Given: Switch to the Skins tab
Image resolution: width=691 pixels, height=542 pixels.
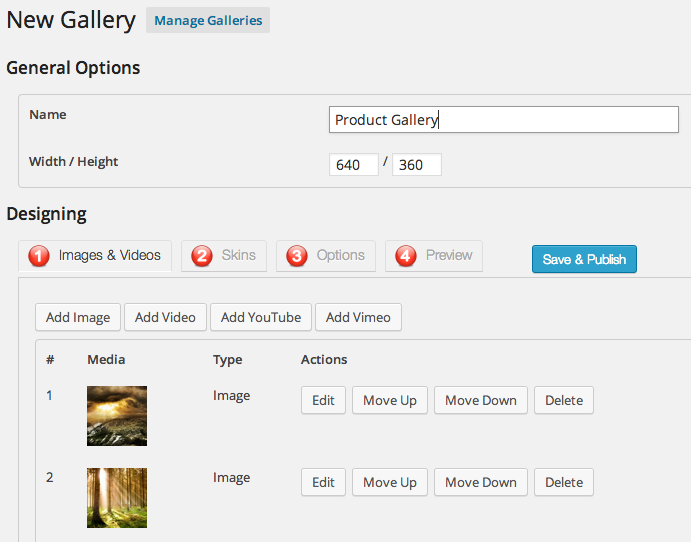Looking at the screenshot, I should click(x=224, y=256).
